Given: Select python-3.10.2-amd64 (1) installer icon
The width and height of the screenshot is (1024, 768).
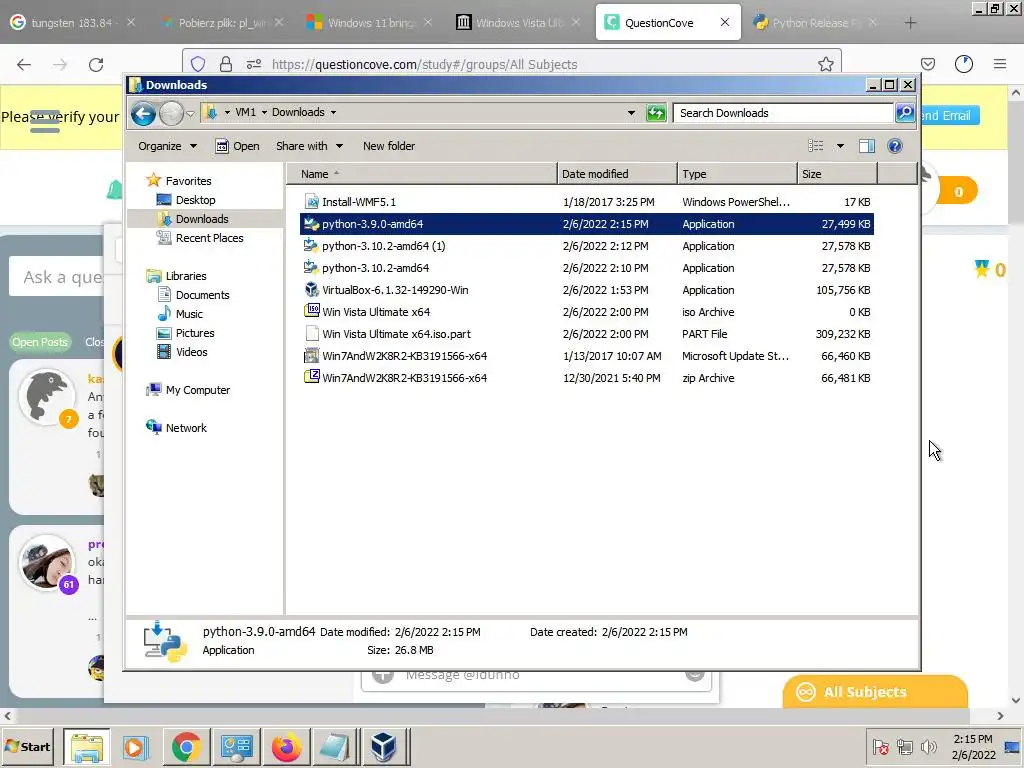Looking at the screenshot, I should coord(312,246).
